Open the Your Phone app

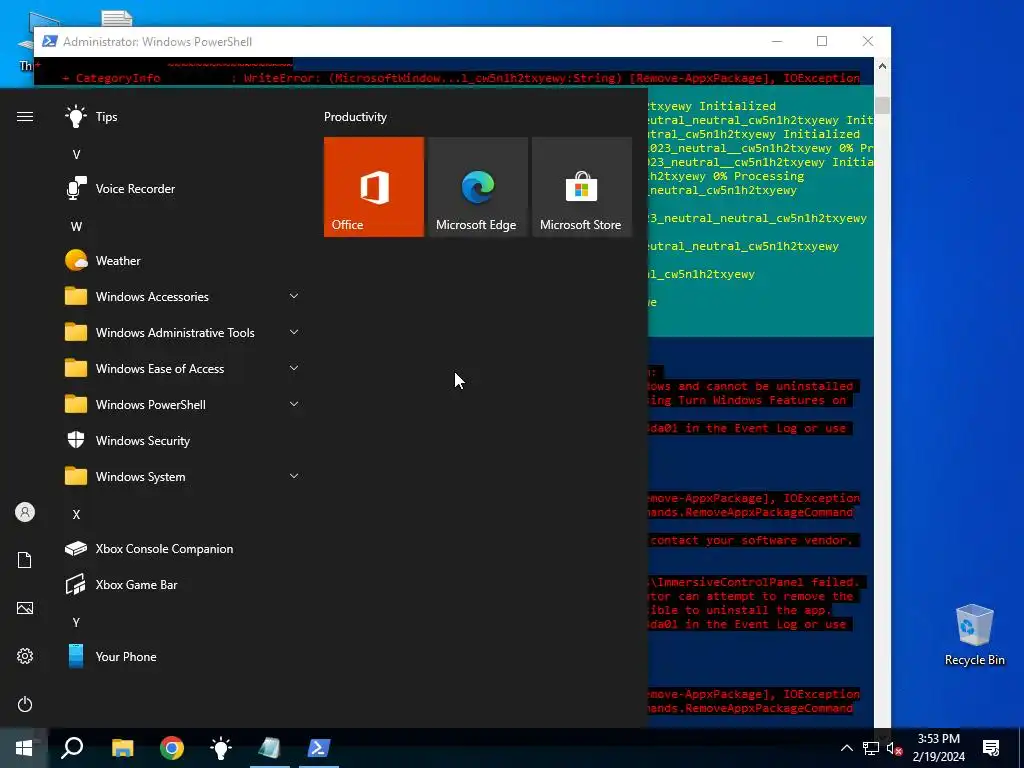click(182, 656)
